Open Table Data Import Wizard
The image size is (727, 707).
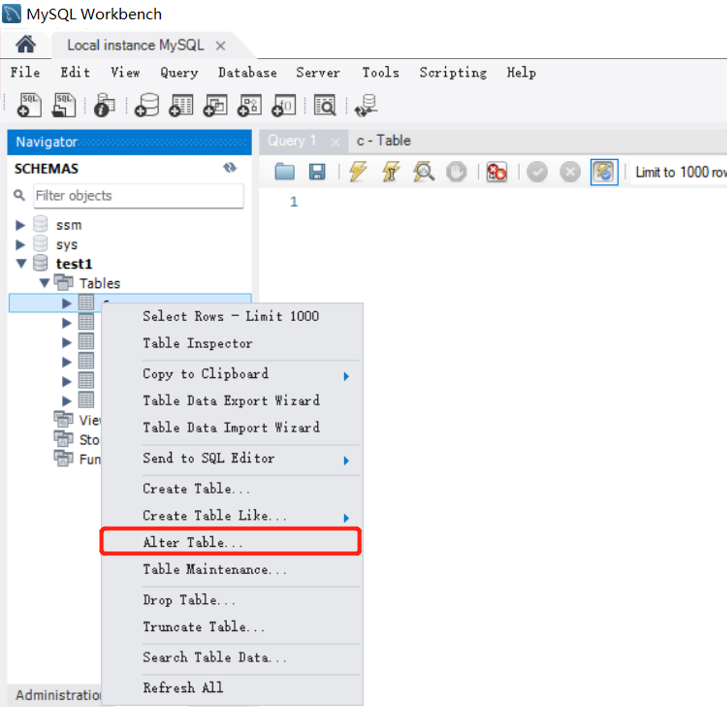click(x=232, y=428)
